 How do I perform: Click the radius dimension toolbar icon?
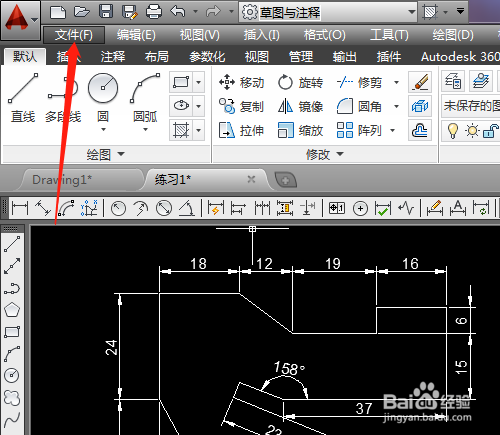coord(118,209)
